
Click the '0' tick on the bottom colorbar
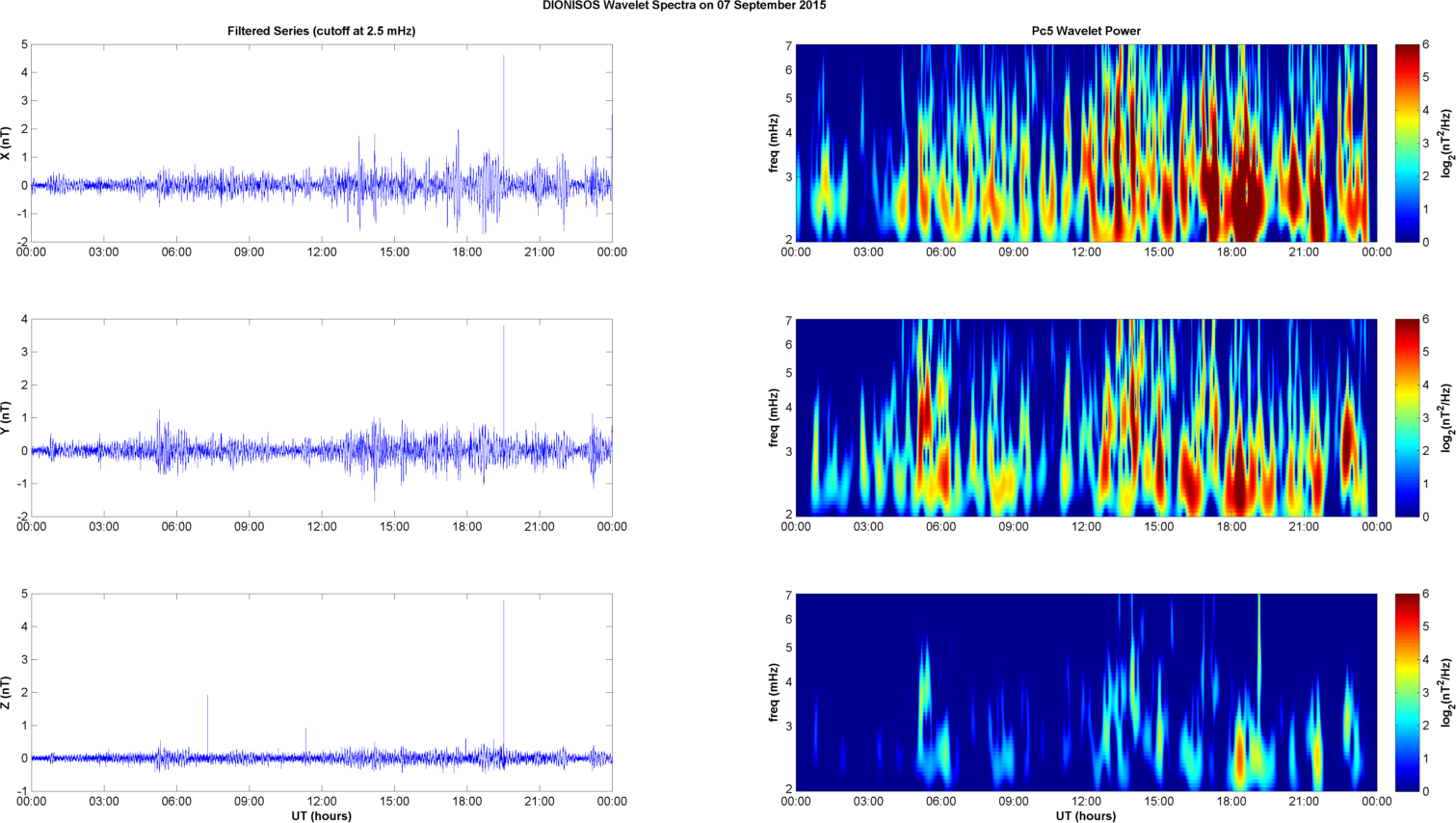[1426, 791]
